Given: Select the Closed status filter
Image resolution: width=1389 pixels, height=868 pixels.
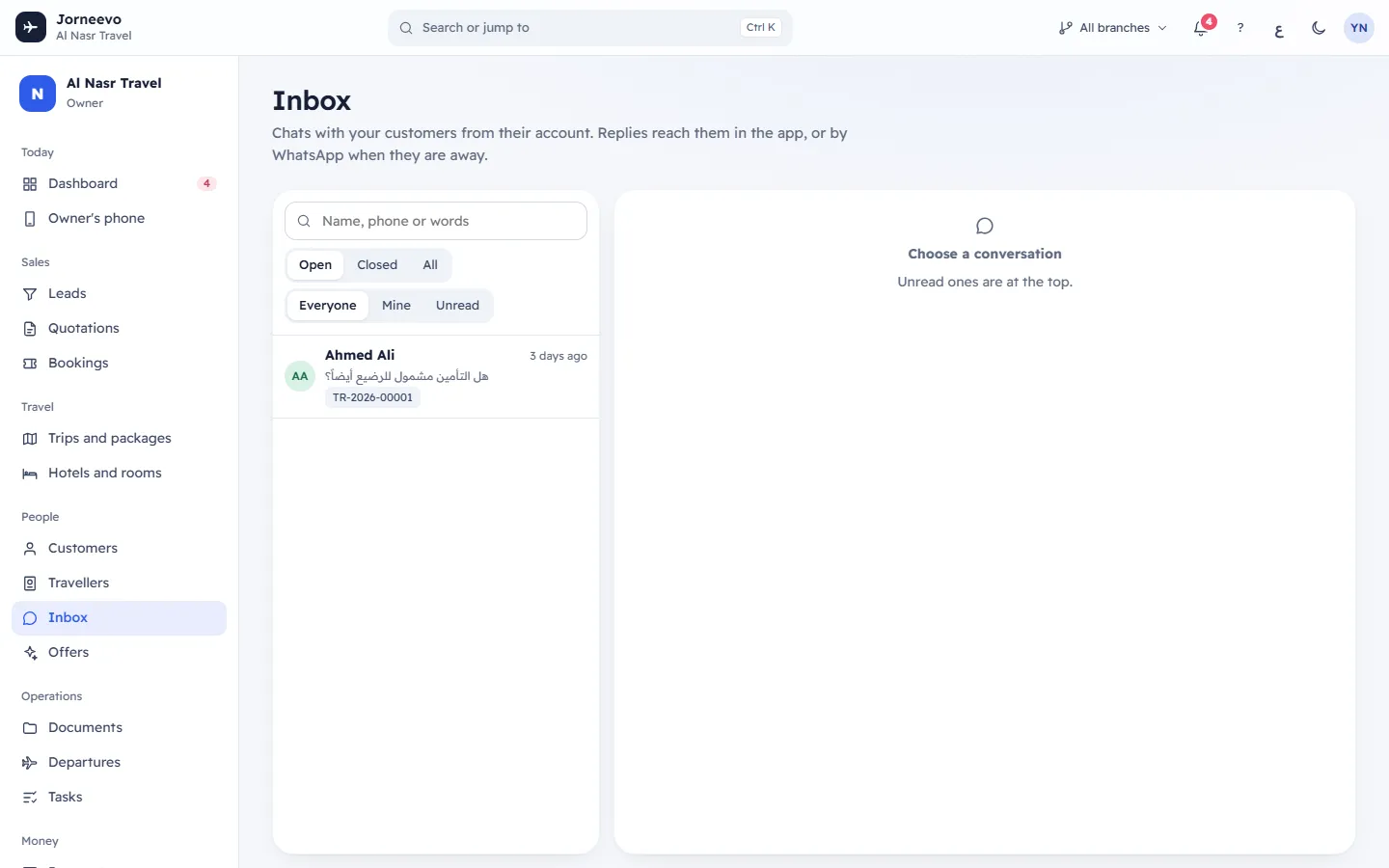Looking at the screenshot, I should point(377,265).
